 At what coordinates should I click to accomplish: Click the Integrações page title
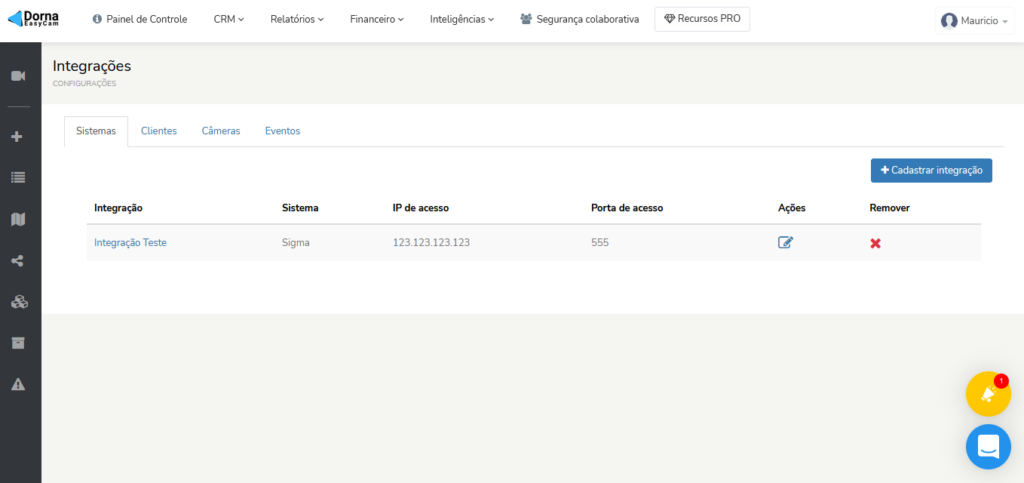pyautogui.click(x=92, y=66)
